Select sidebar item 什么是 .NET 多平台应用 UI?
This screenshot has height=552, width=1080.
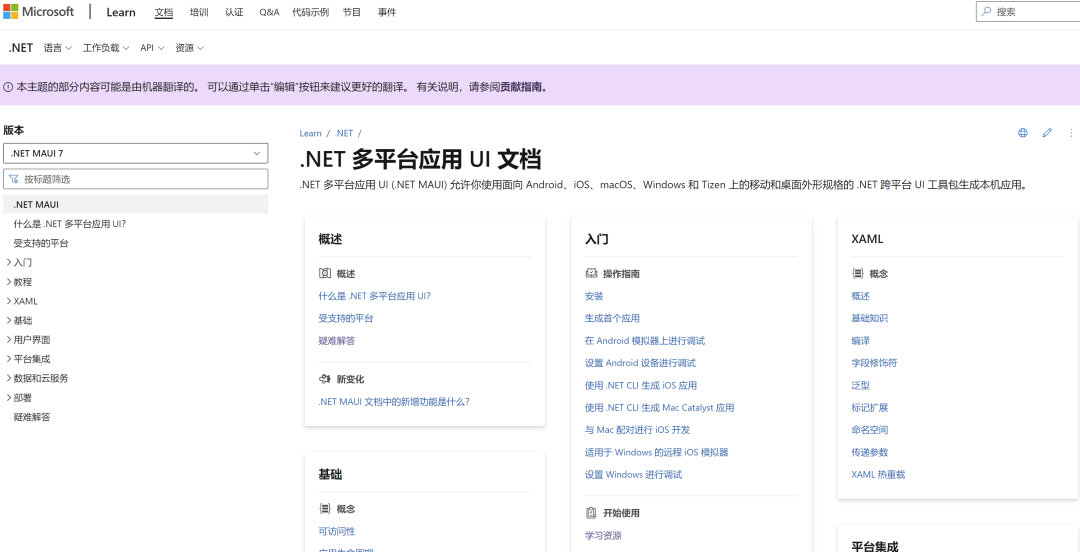click(70, 224)
